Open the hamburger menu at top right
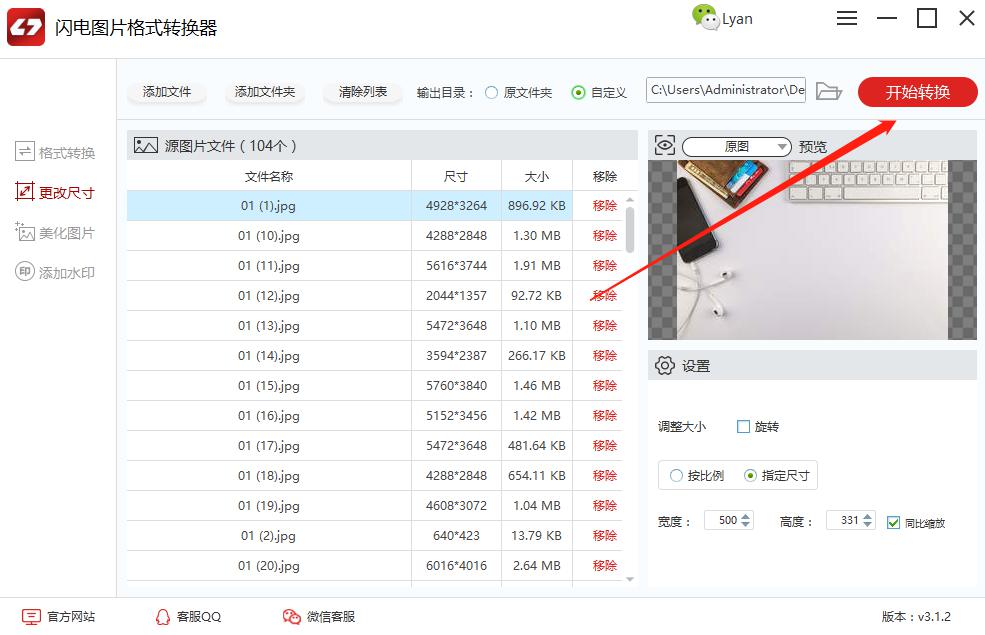Viewport: 985px width, 635px height. pos(847,18)
